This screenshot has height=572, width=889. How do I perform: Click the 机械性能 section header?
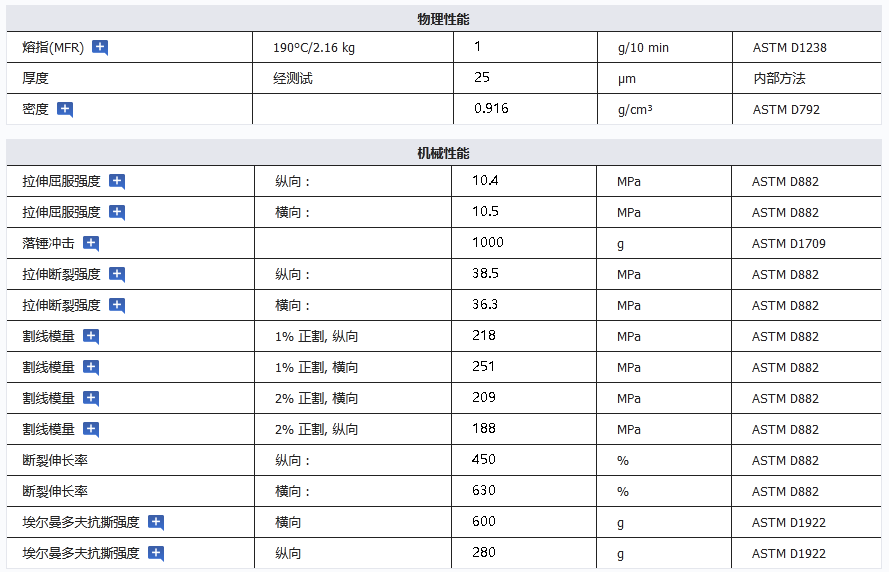pyautogui.click(x=443, y=154)
